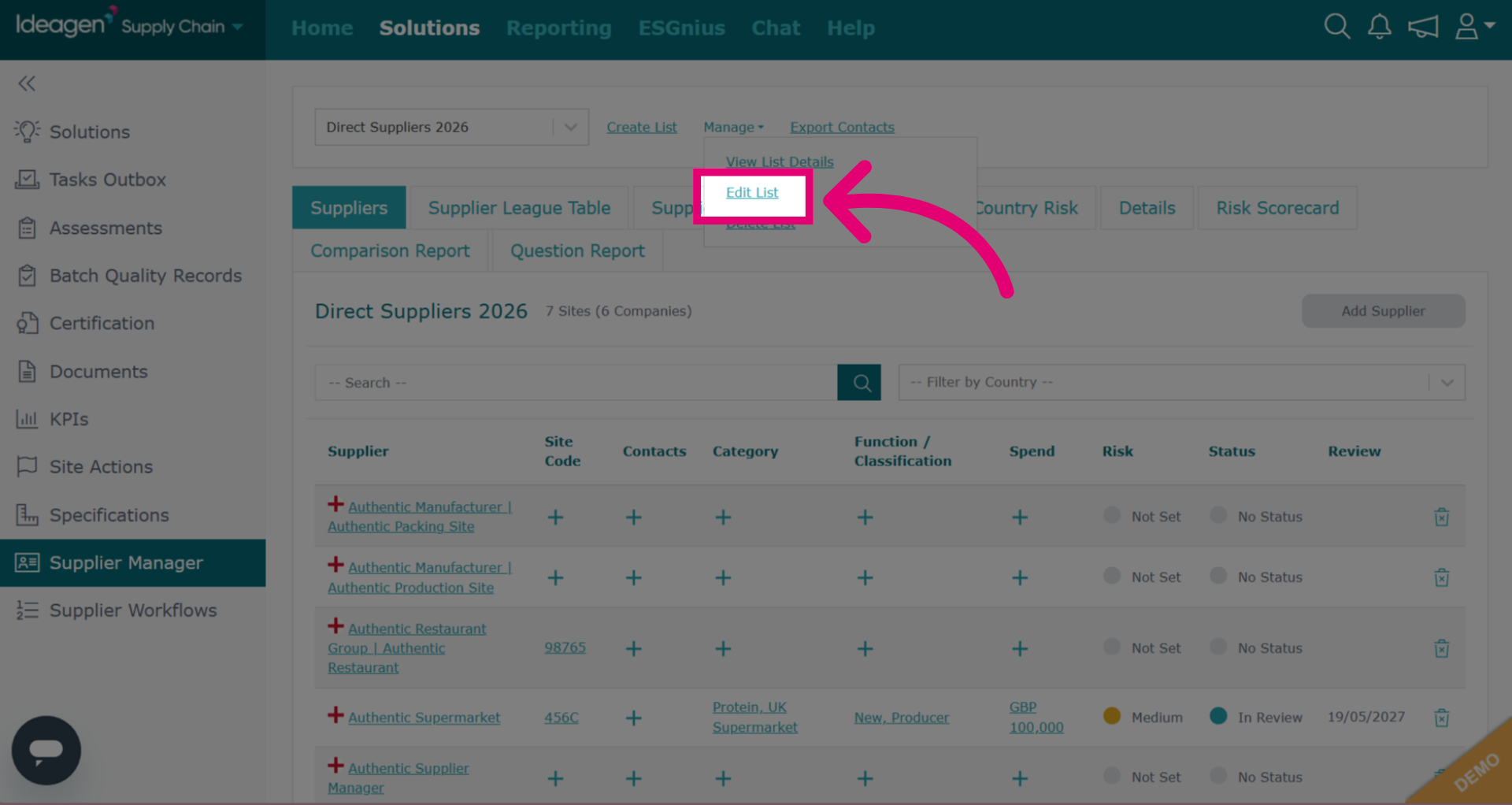The height and width of the screenshot is (805, 1512).
Task: Expand the Authentic Supermarket row with the red plus
Action: pos(335,715)
